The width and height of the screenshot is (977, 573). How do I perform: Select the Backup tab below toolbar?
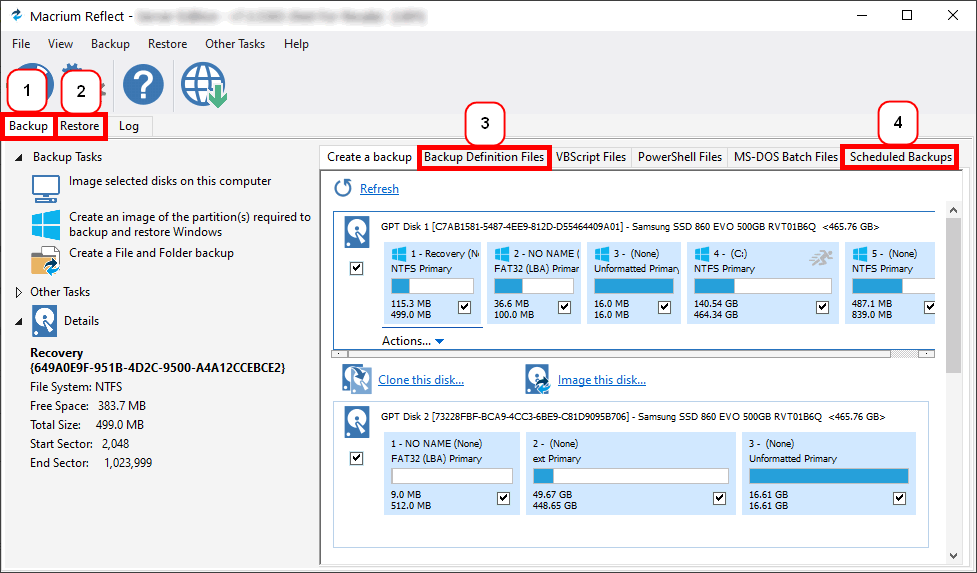(x=29, y=126)
